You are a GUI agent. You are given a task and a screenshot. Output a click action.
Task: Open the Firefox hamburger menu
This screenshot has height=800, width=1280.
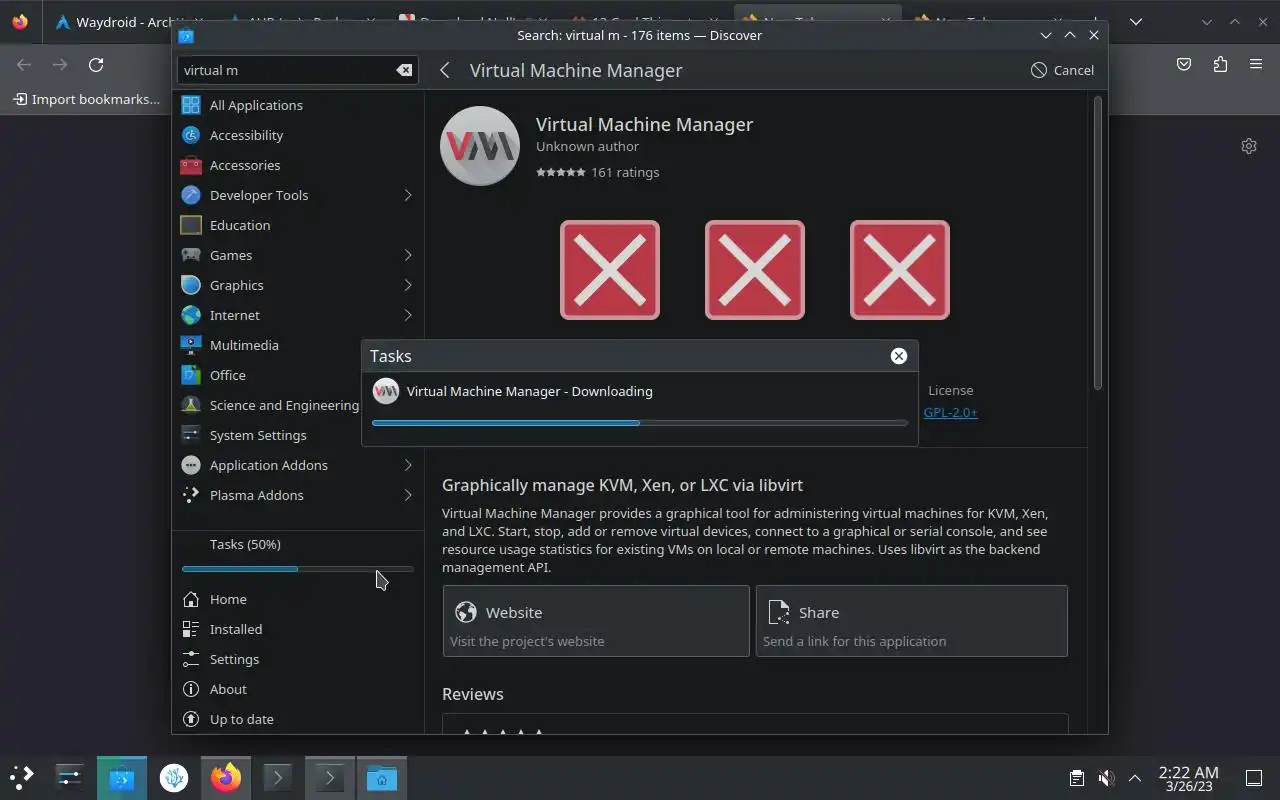[x=1256, y=64]
